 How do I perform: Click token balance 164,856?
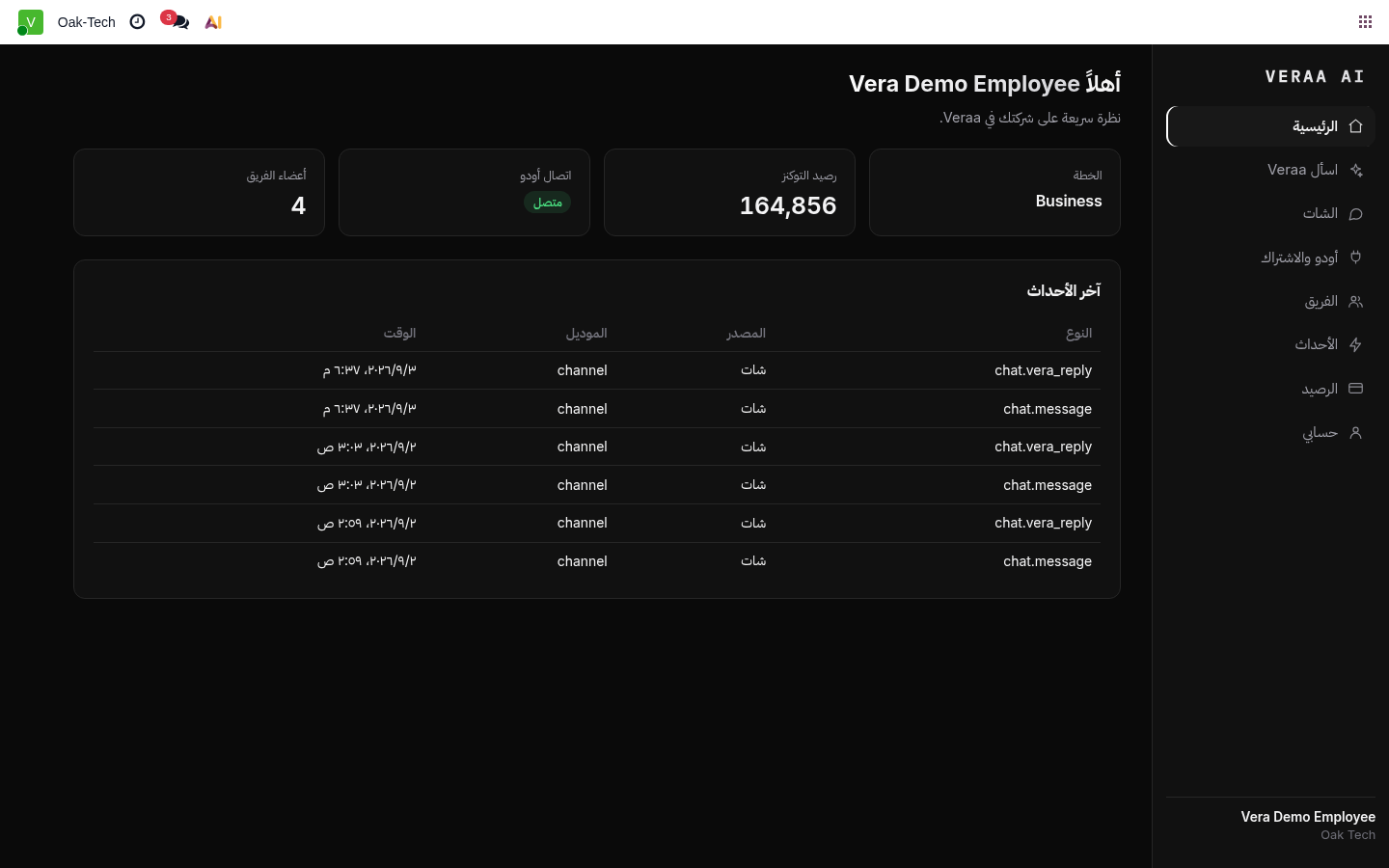[x=788, y=205]
